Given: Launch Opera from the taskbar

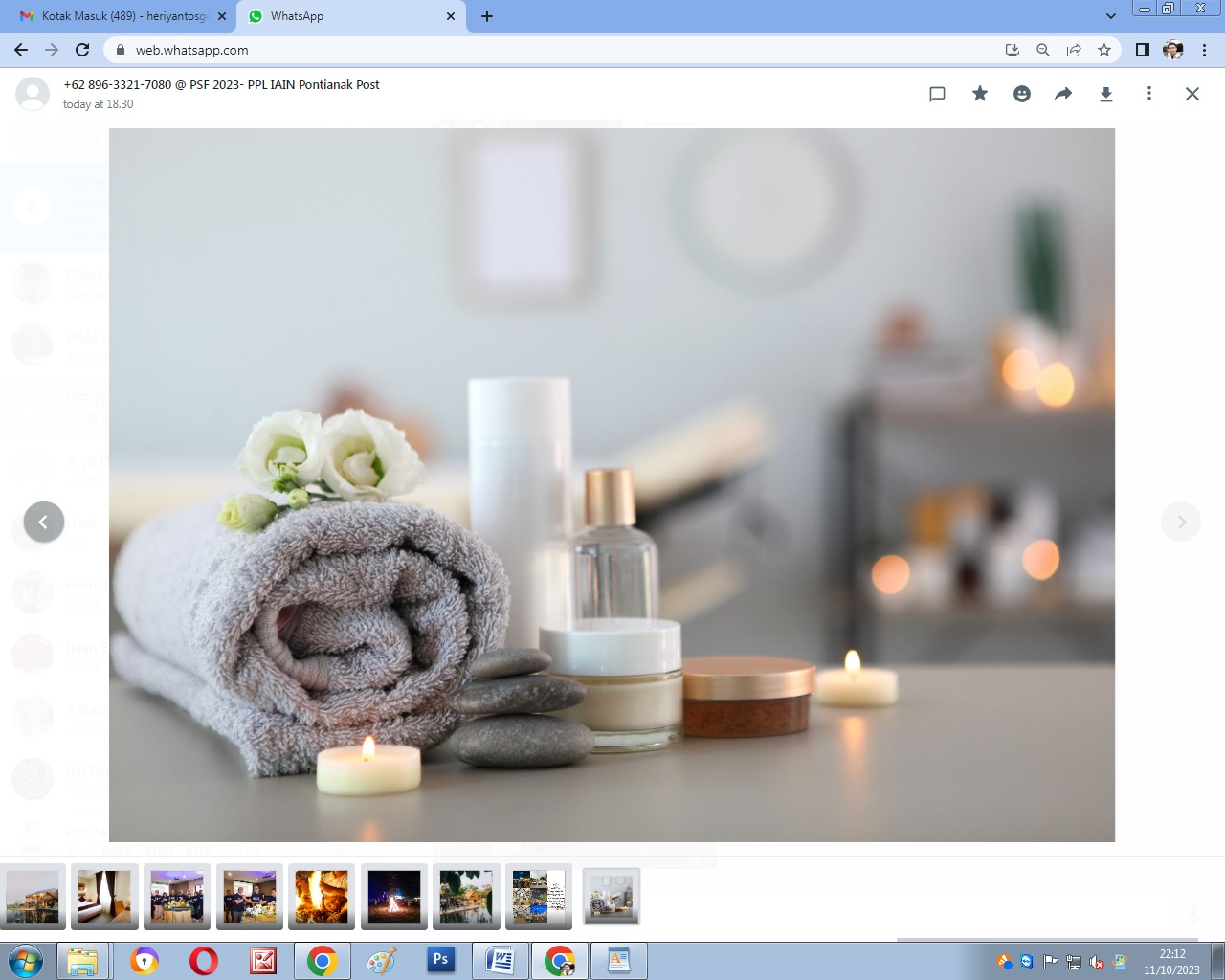Looking at the screenshot, I should click(x=204, y=961).
